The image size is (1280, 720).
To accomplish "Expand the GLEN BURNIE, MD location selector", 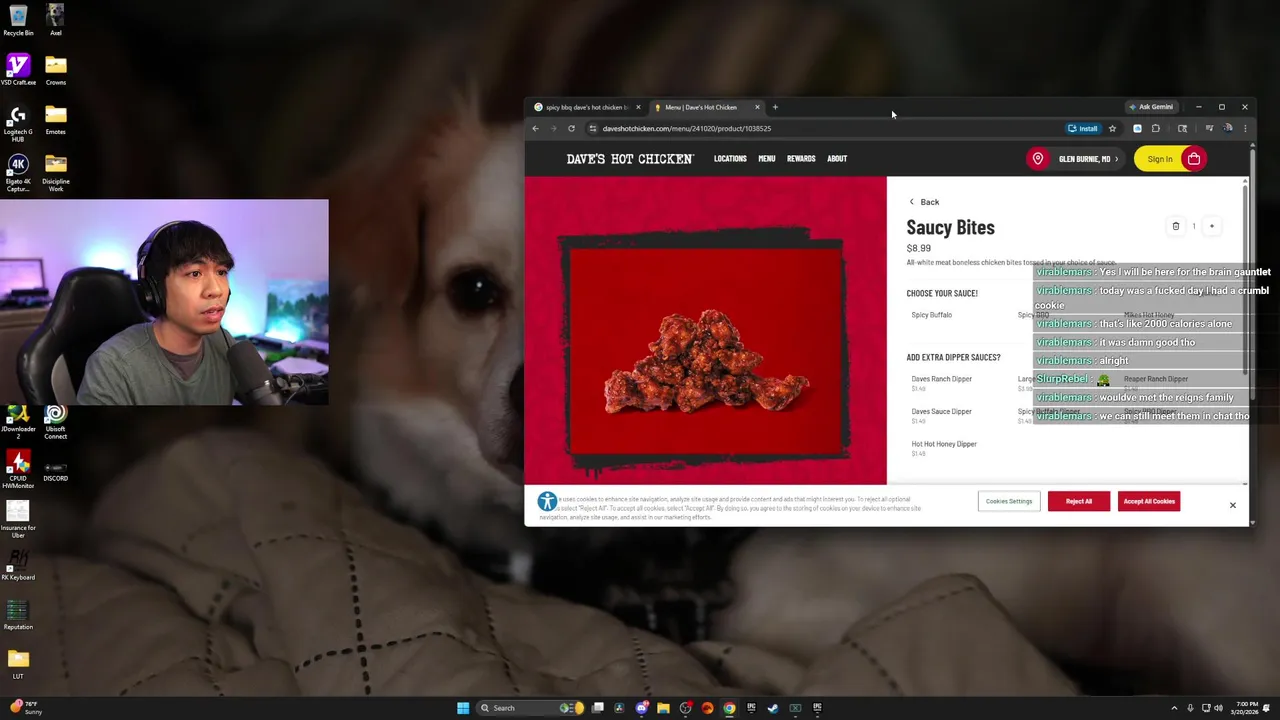I will click(x=1088, y=159).
